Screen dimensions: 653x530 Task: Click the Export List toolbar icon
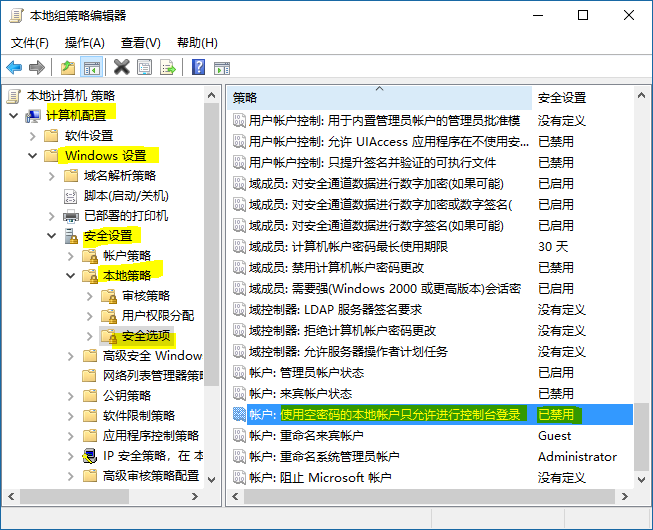tap(167, 67)
